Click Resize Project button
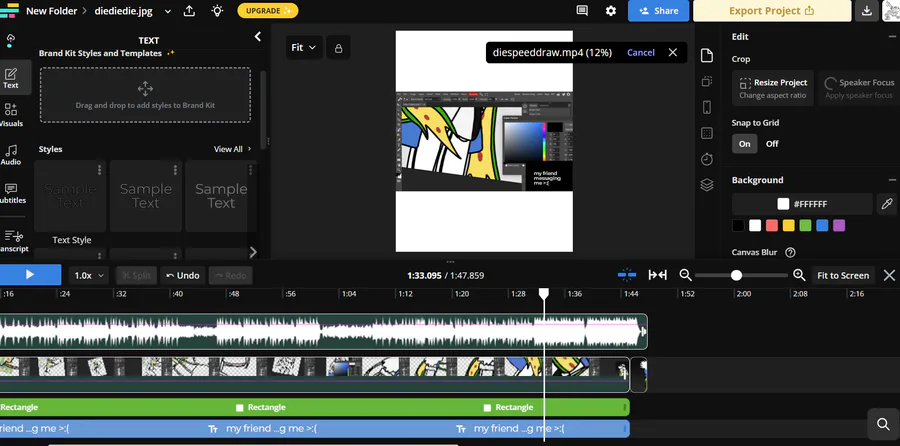 [x=773, y=88]
